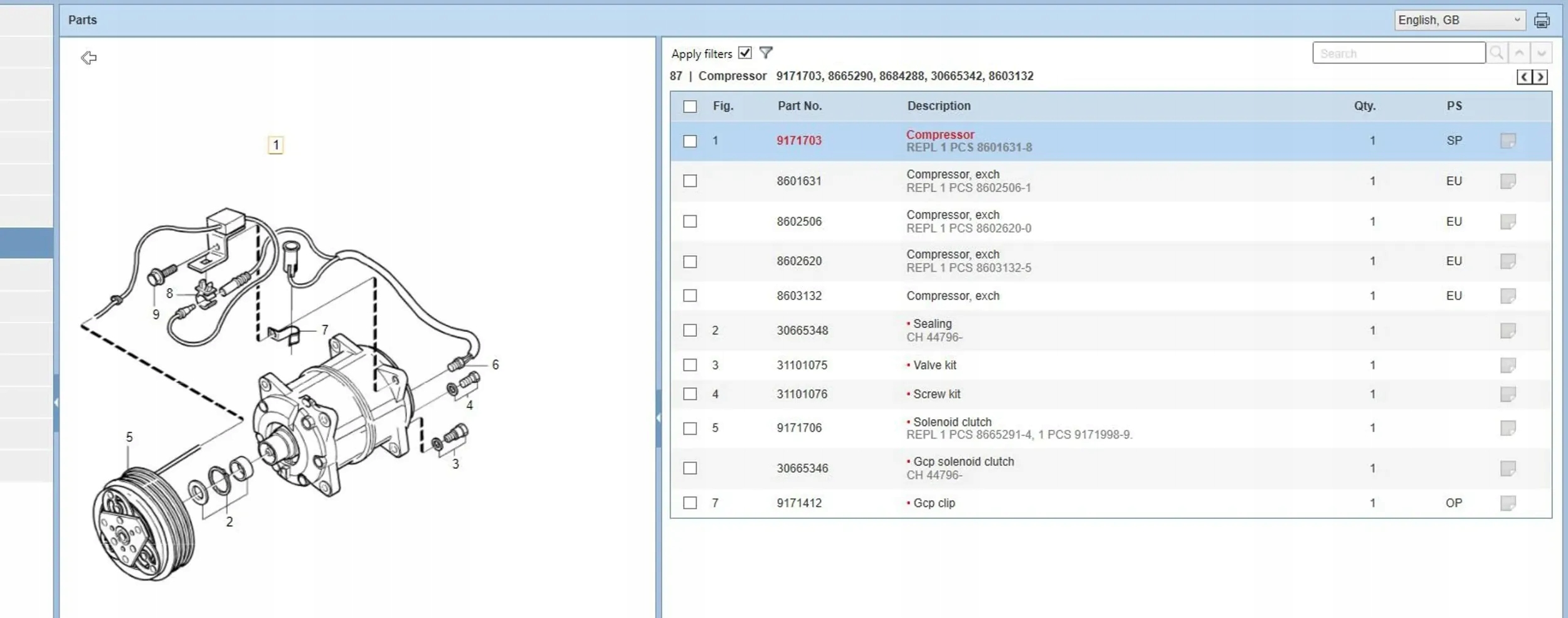The height and width of the screenshot is (618, 1568).
Task: Check the box for Sealing 30665348
Action: [x=690, y=331]
